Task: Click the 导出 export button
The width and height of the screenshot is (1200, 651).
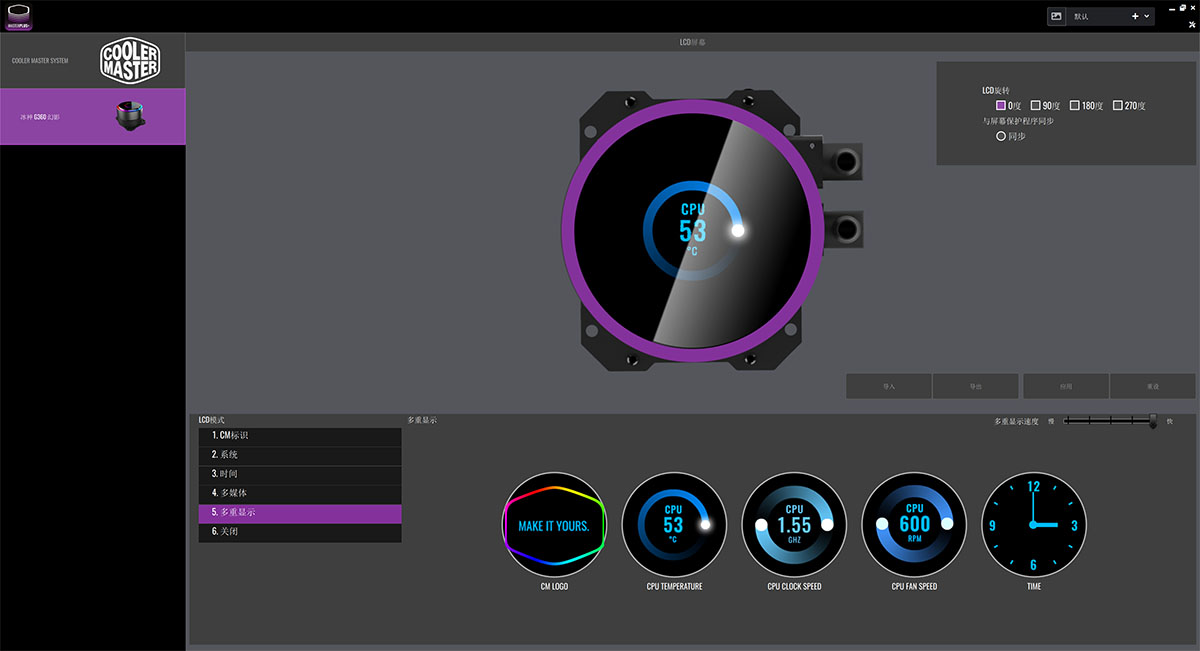Action: pyautogui.click(x=976, y=386)
